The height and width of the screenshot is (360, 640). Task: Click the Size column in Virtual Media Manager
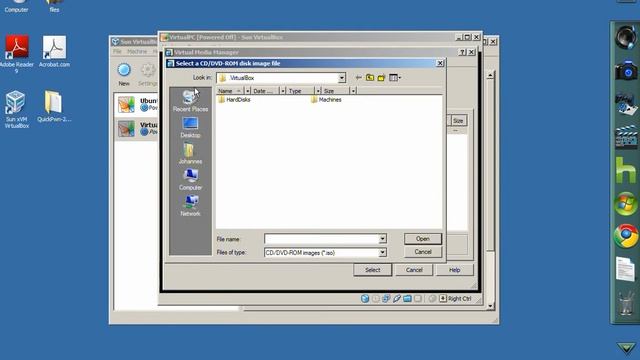pyautogui.click(x=458, y=121)
